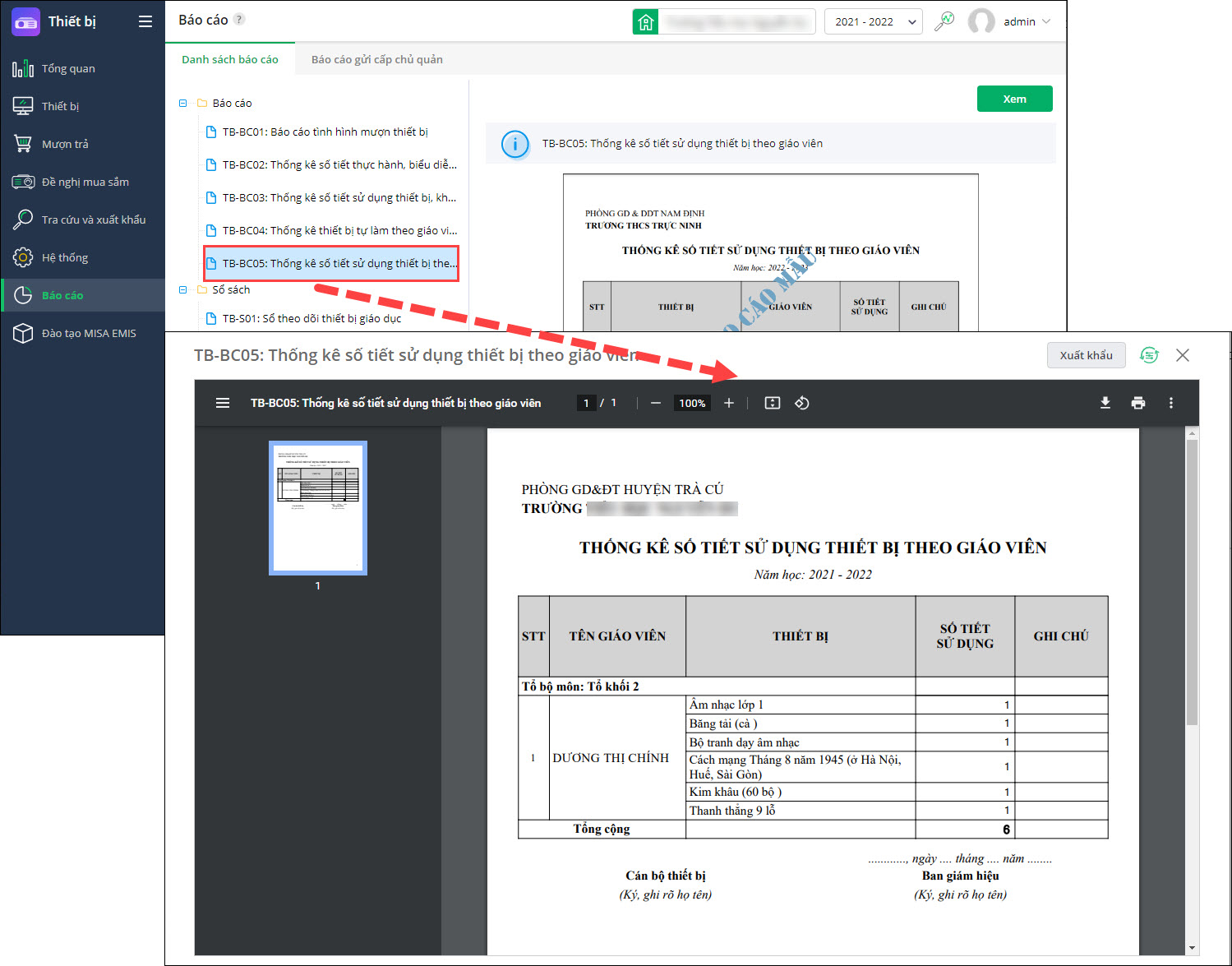
Task: Toggle the PDF viewer sidebar menu
Action: pos(223,403)
